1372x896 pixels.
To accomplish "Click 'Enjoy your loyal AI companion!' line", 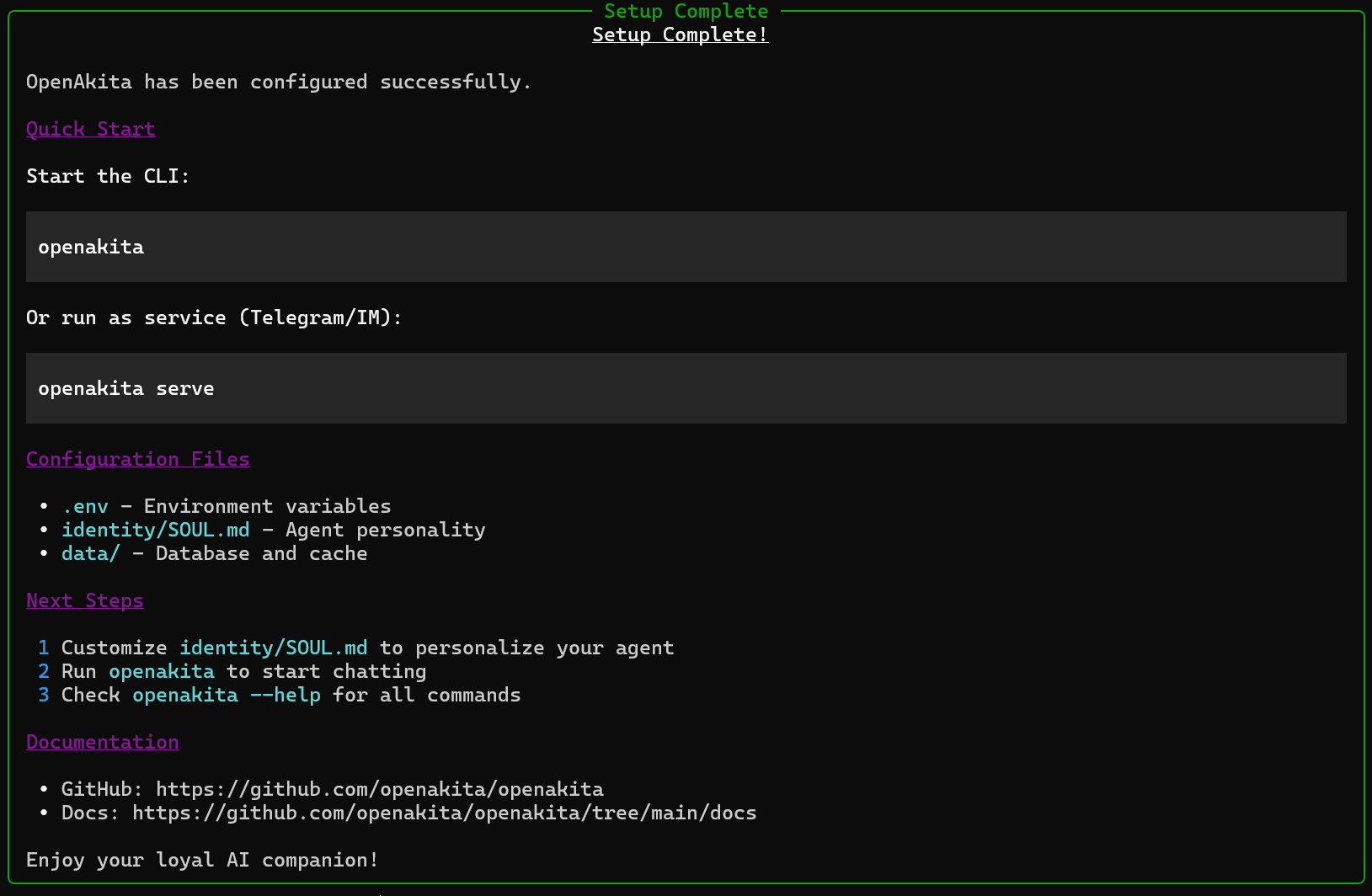I will tap(203, 861).
